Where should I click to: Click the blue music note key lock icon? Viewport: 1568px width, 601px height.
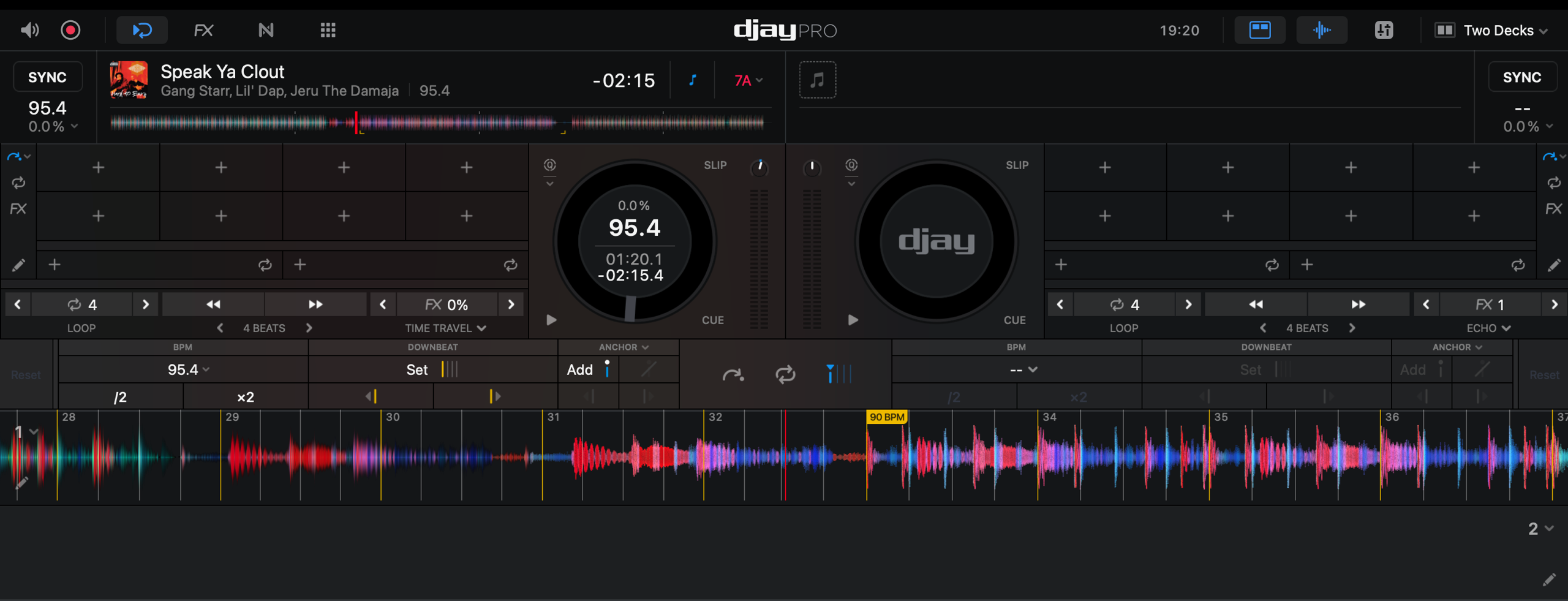point(693,80)
